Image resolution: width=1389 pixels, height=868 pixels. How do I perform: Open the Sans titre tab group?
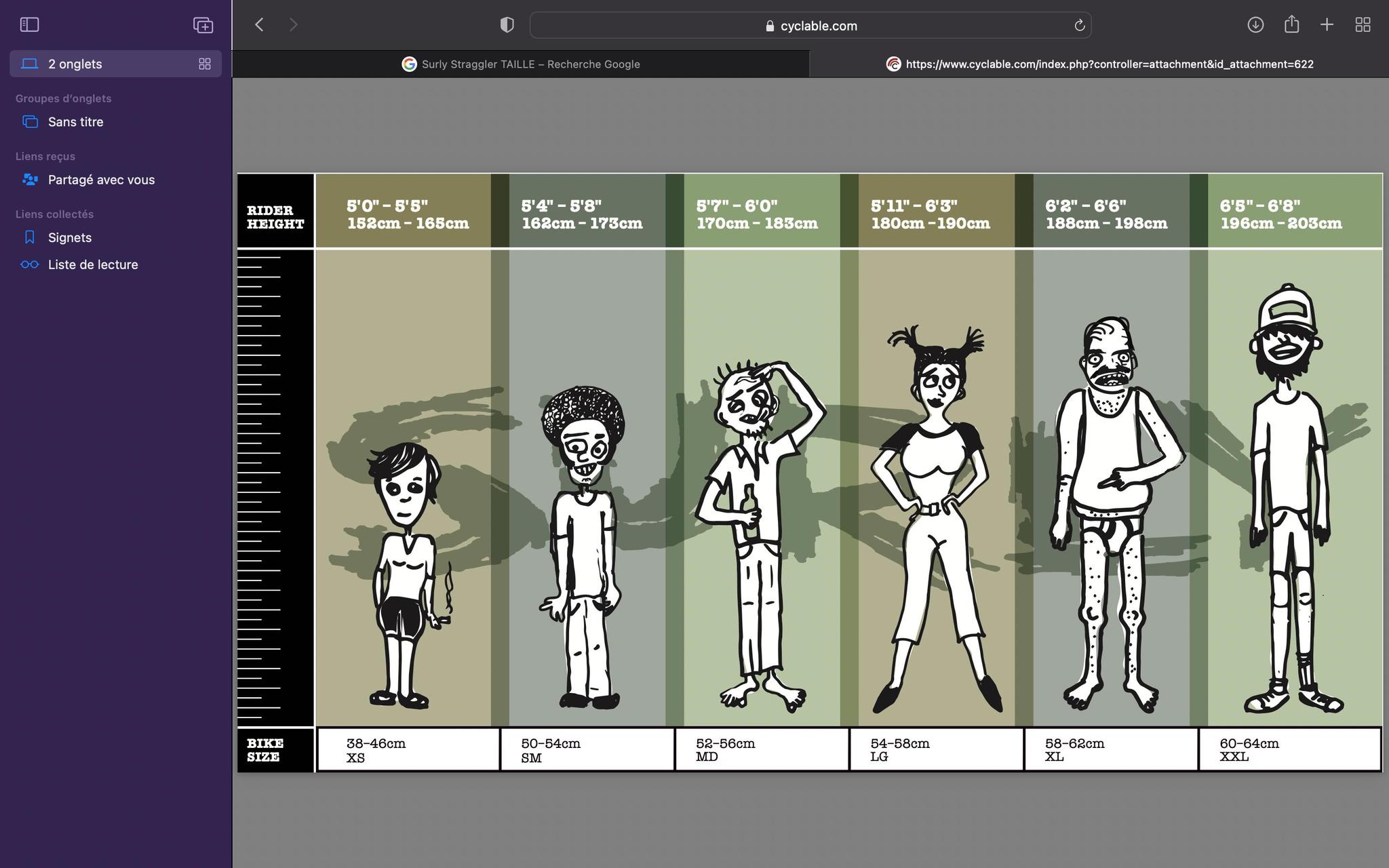click(115, 122)
